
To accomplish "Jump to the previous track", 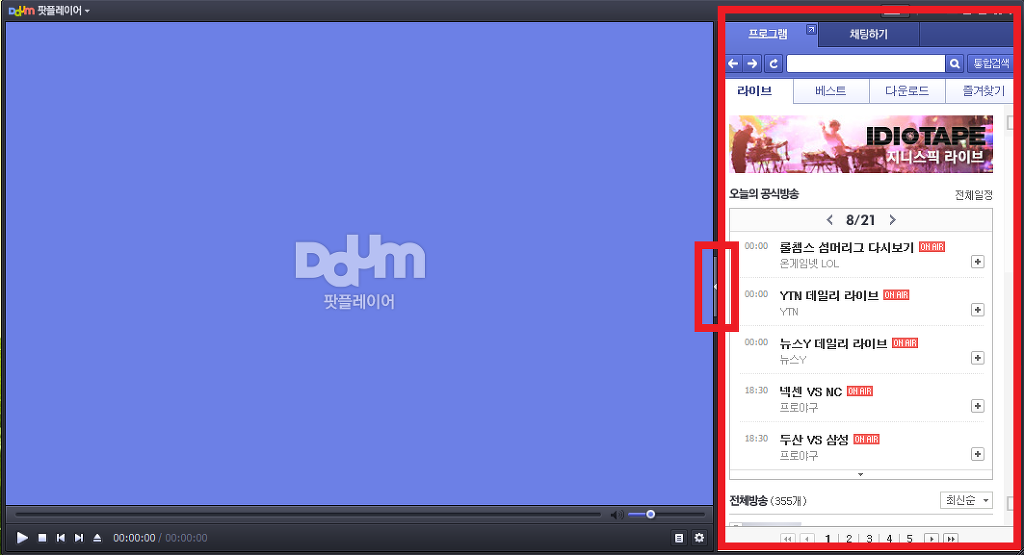I will (x=61, y=538).
